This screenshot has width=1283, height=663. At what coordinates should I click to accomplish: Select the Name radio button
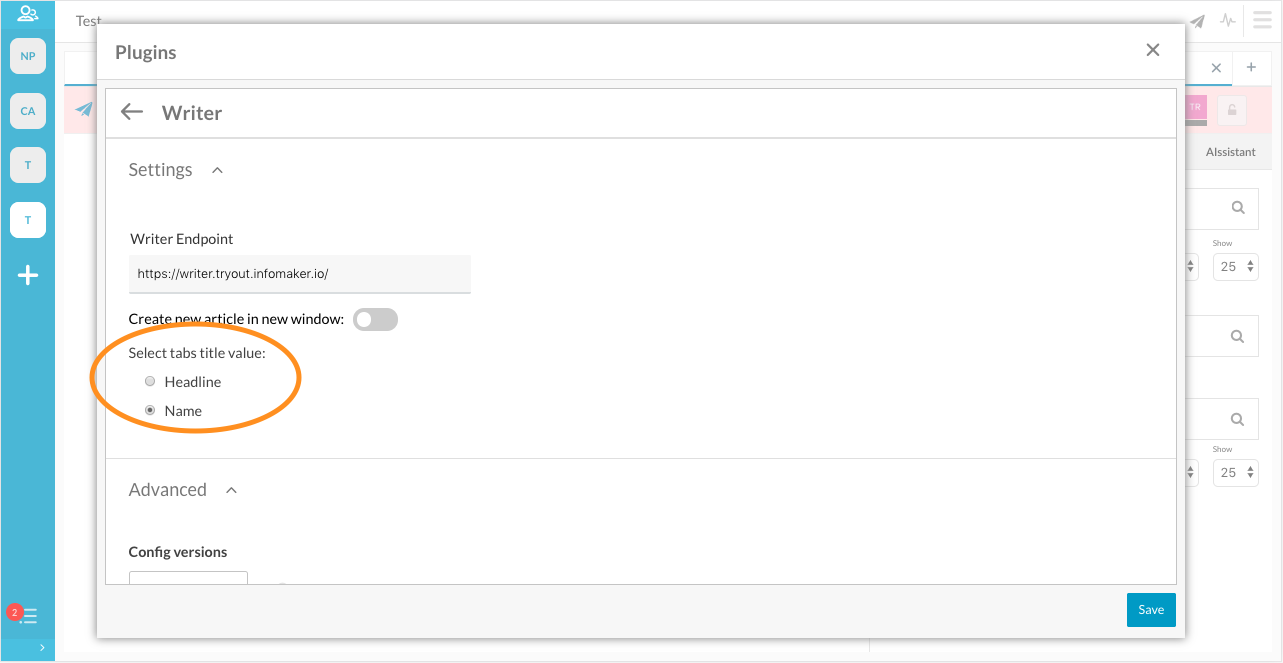149,410
